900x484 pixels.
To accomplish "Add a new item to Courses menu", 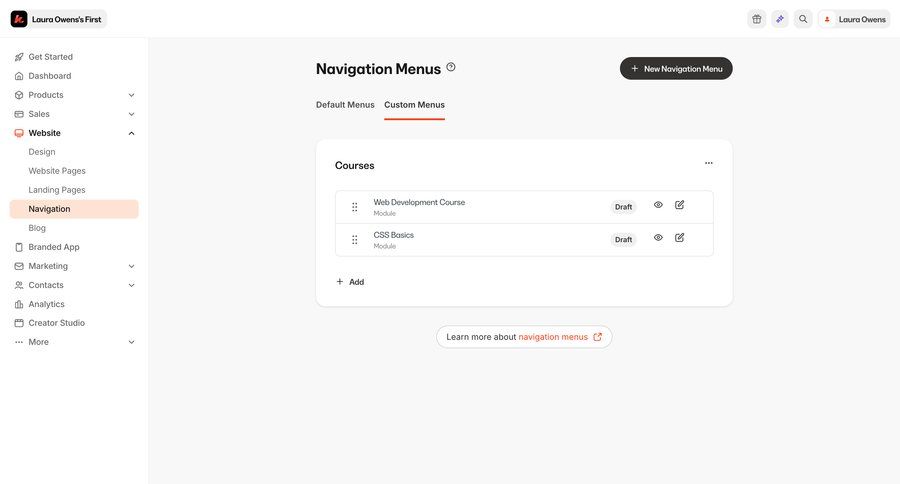I will click(350, 282).
